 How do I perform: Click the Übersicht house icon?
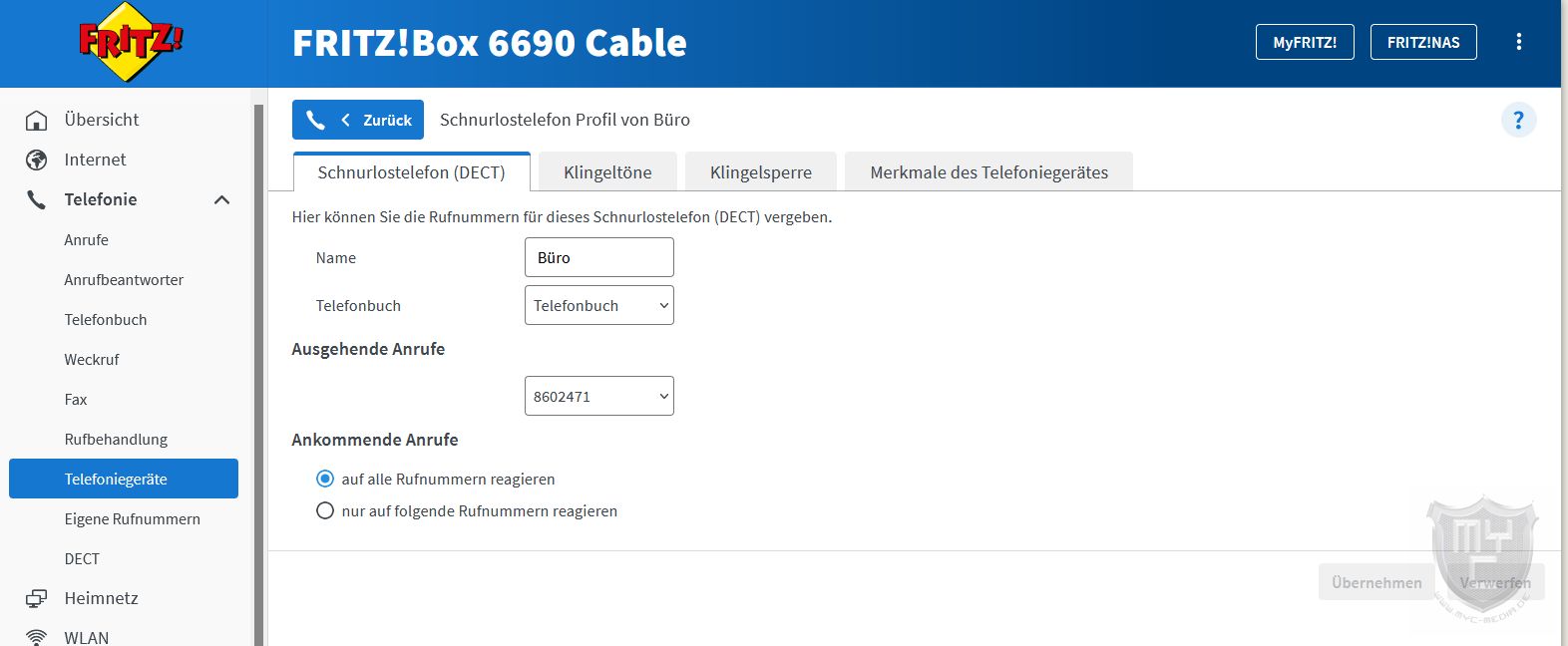(x=37, y=120)
